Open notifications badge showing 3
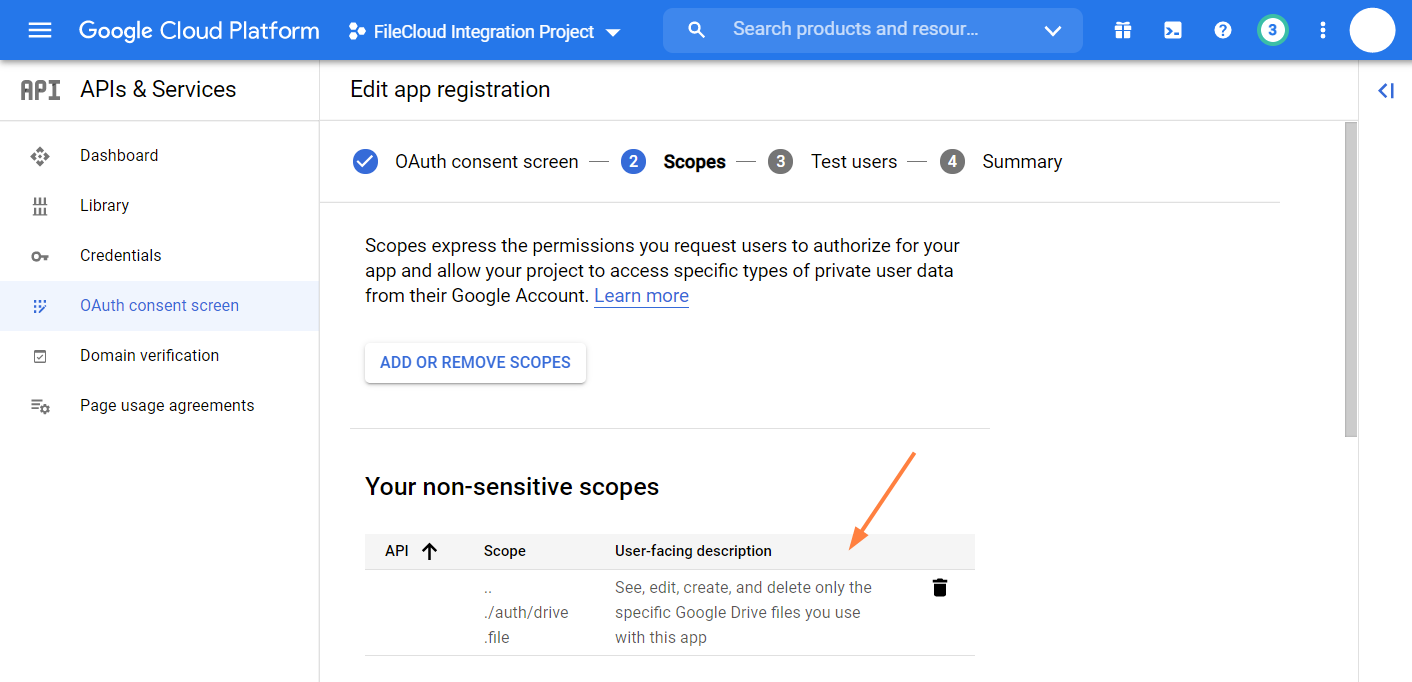This screenshot has height=682, width=1412. coord(1272,30)
